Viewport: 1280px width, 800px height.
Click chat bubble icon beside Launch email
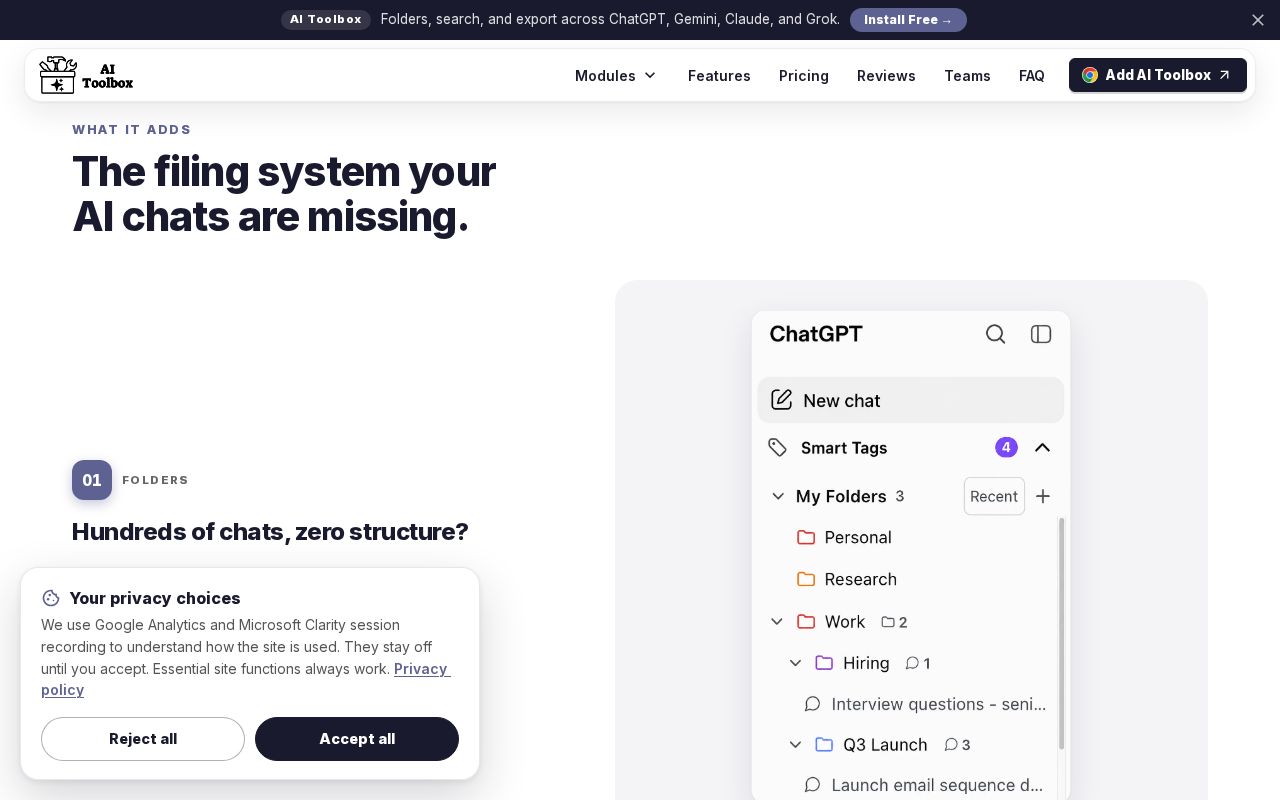(813, 785)
